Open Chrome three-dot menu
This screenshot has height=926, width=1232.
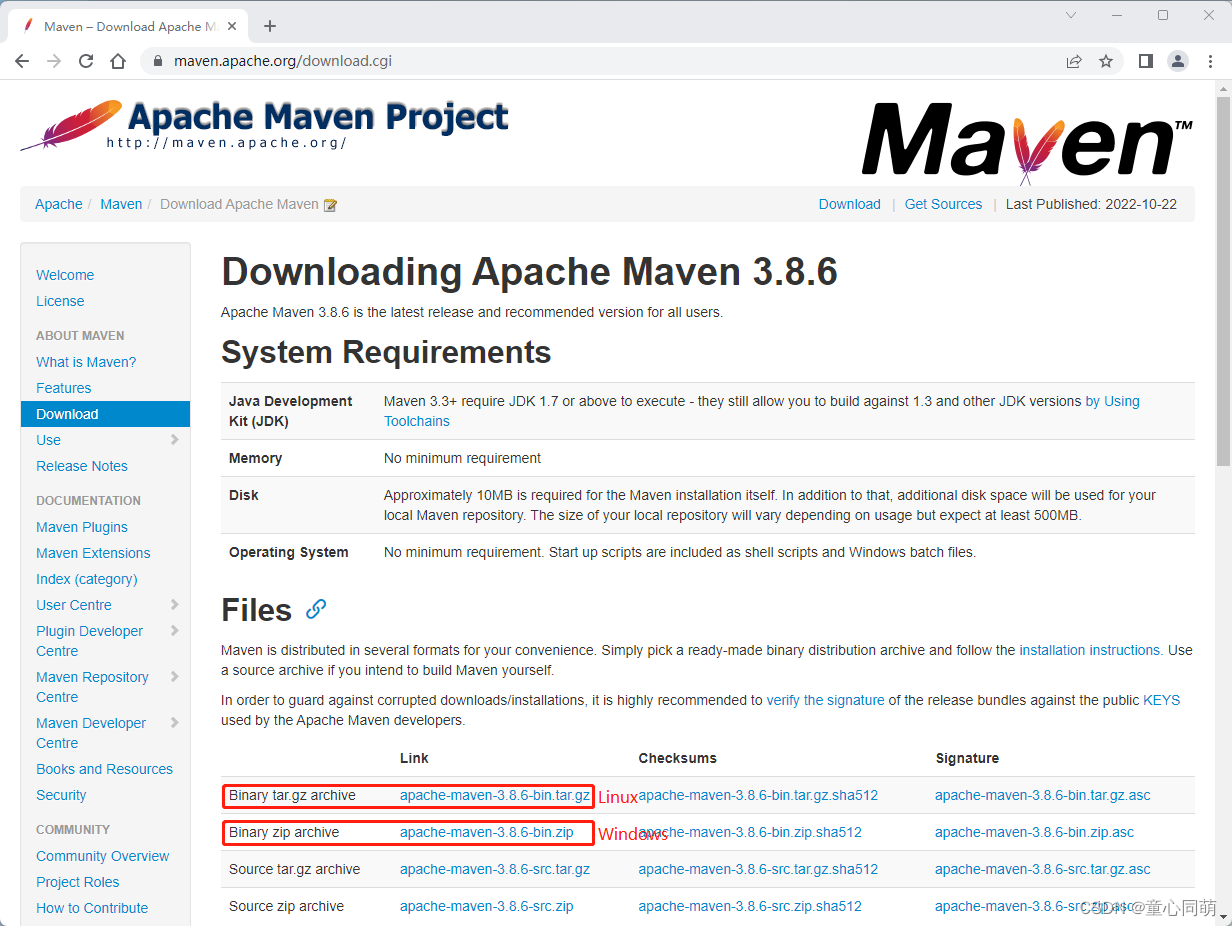(1210, 61)
